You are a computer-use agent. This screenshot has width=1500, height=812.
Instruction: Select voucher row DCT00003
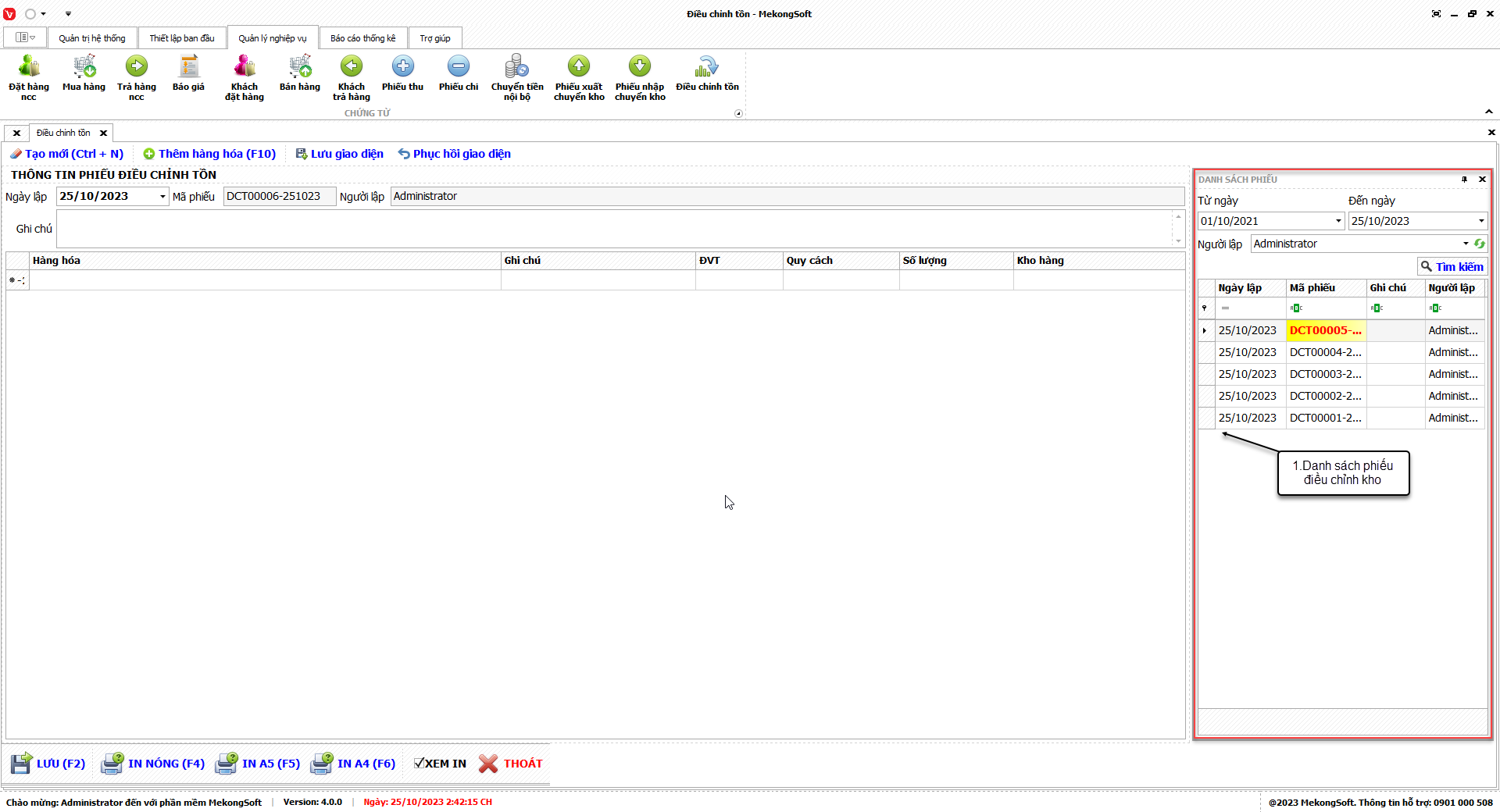tap(1341, 375)
